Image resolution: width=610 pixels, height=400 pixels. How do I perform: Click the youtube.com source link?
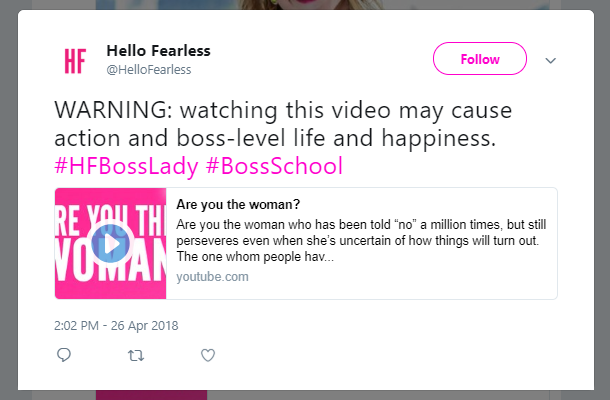(212, 277)
